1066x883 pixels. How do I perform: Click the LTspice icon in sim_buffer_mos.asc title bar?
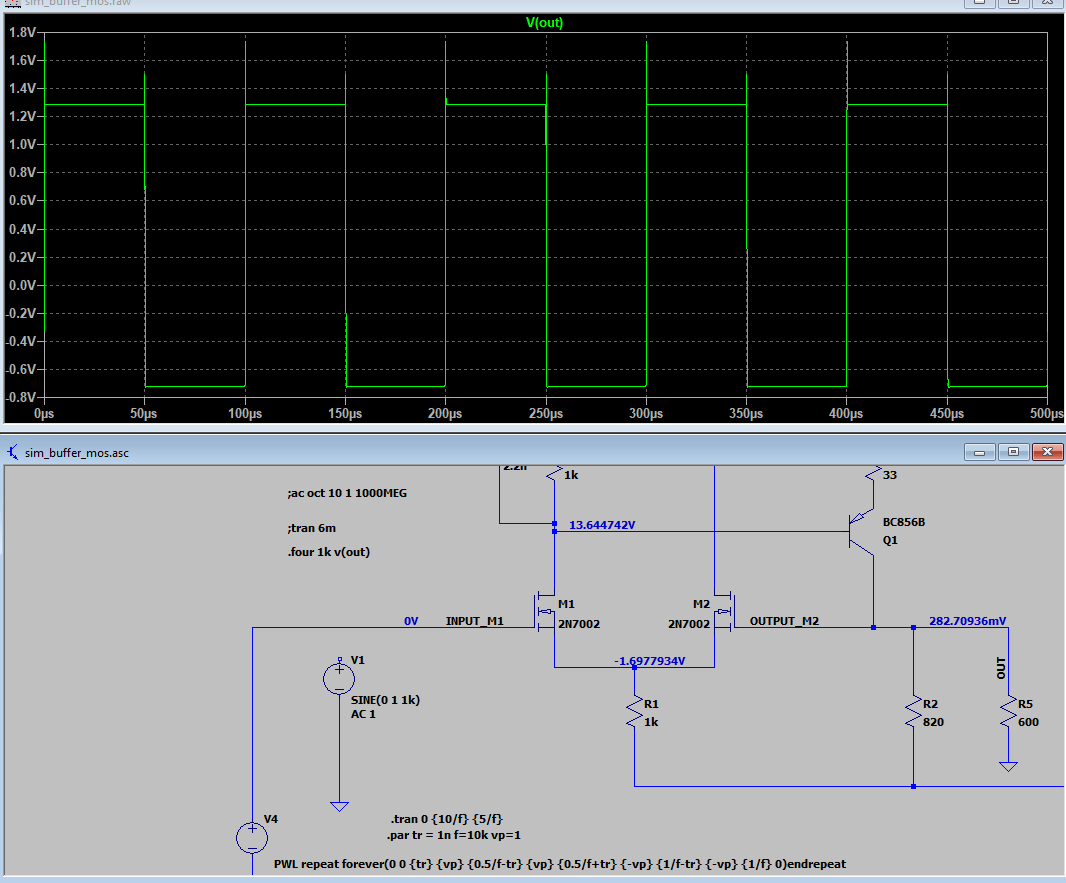(x=13, y=452)
